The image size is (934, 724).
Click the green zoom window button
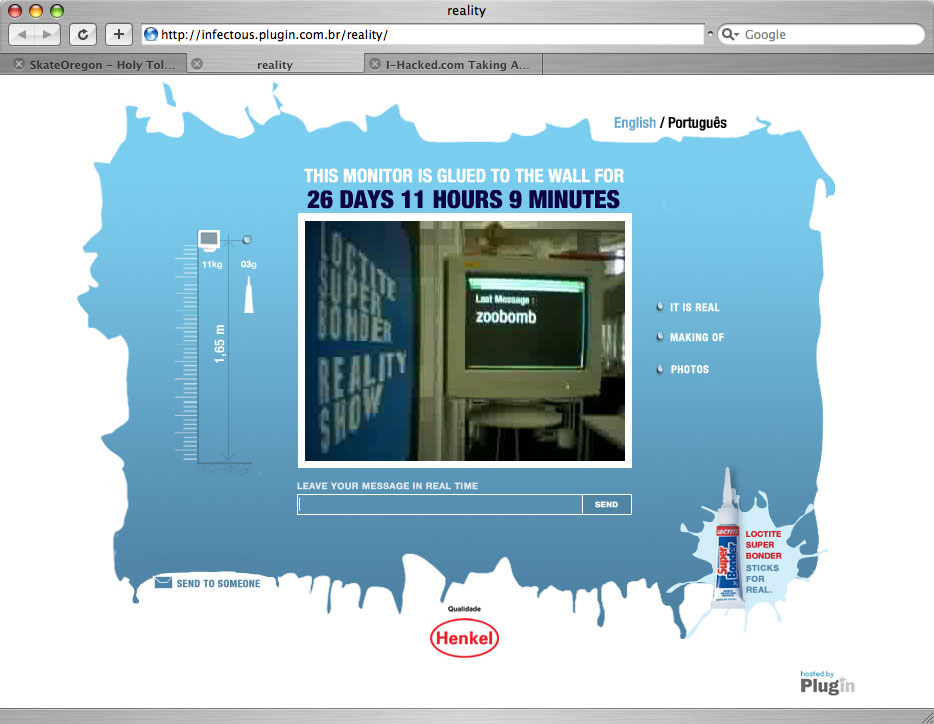57,10
